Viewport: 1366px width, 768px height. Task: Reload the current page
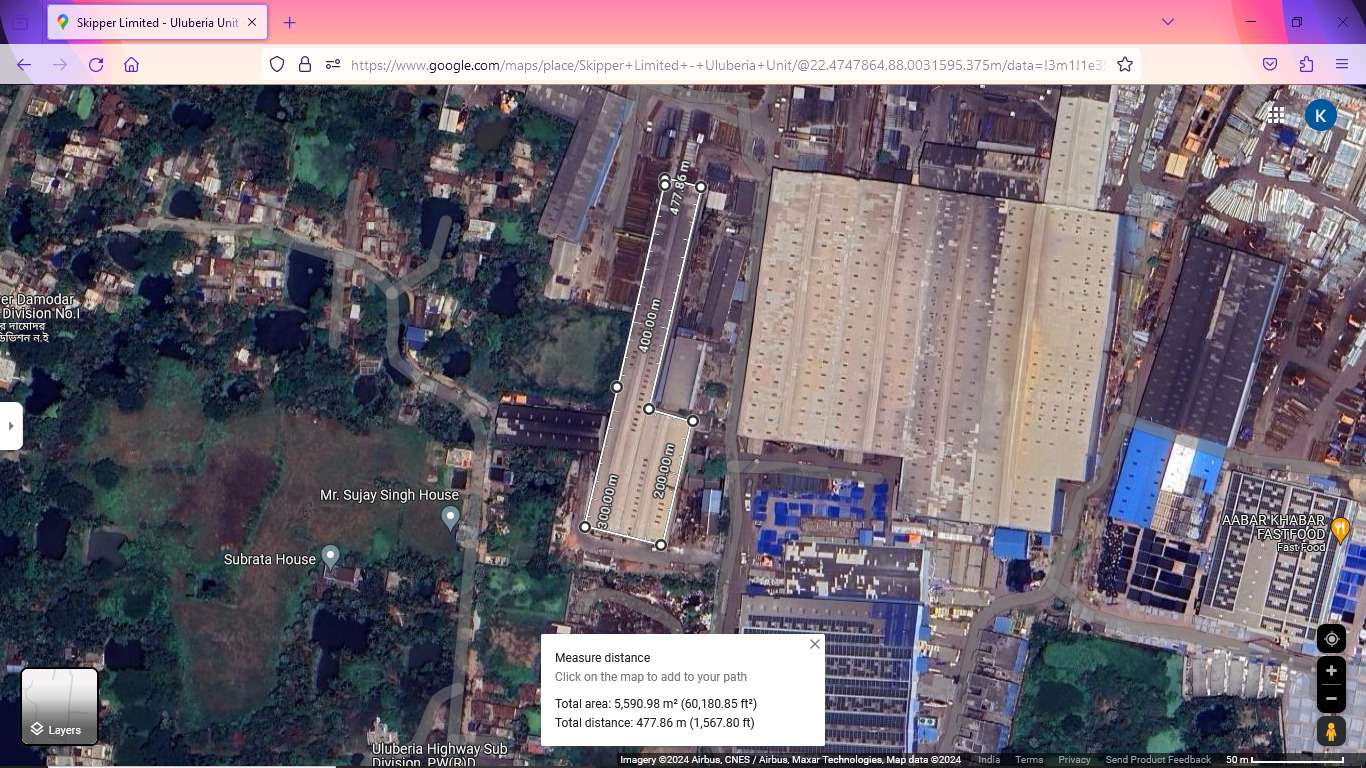coord(96,64)
